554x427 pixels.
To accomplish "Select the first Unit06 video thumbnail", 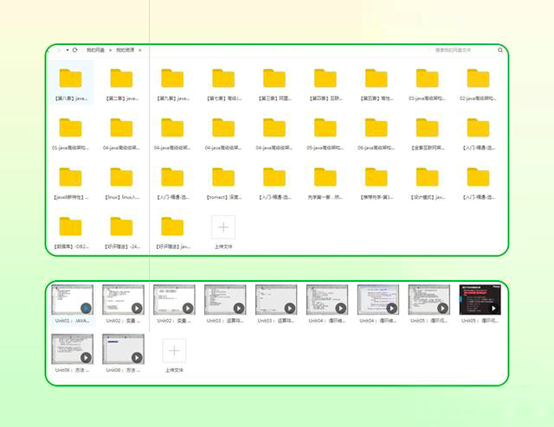I will tap(72, 349).
